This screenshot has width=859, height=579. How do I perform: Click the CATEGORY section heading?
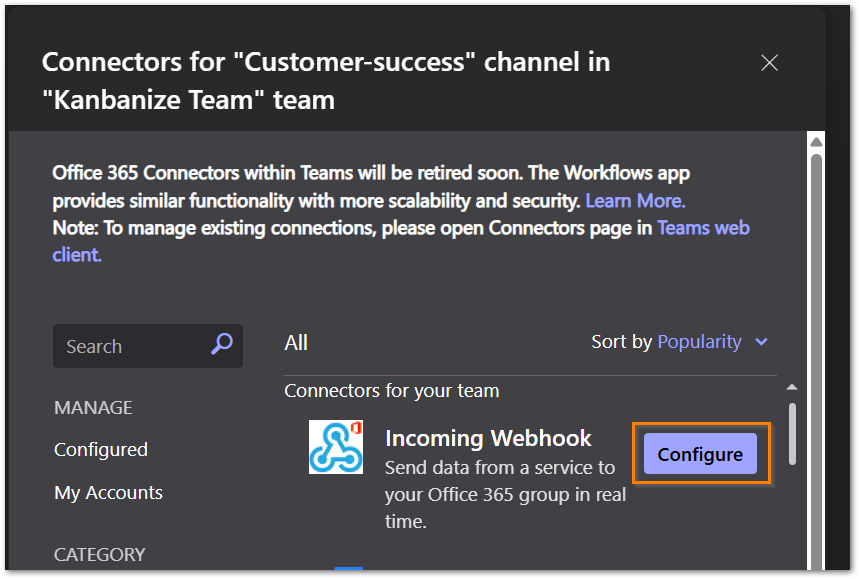point(99,554)
